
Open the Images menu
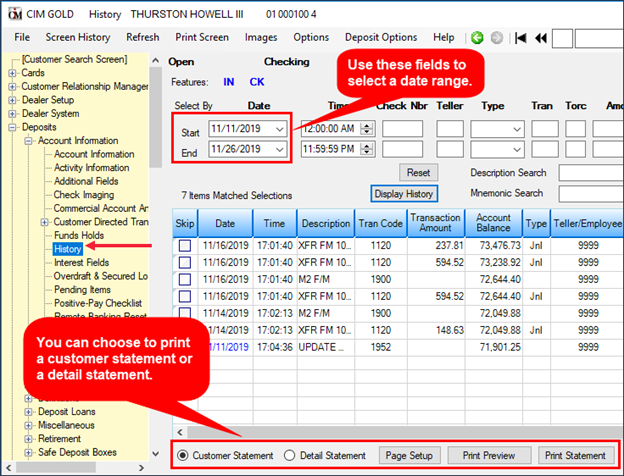(261, 37)
